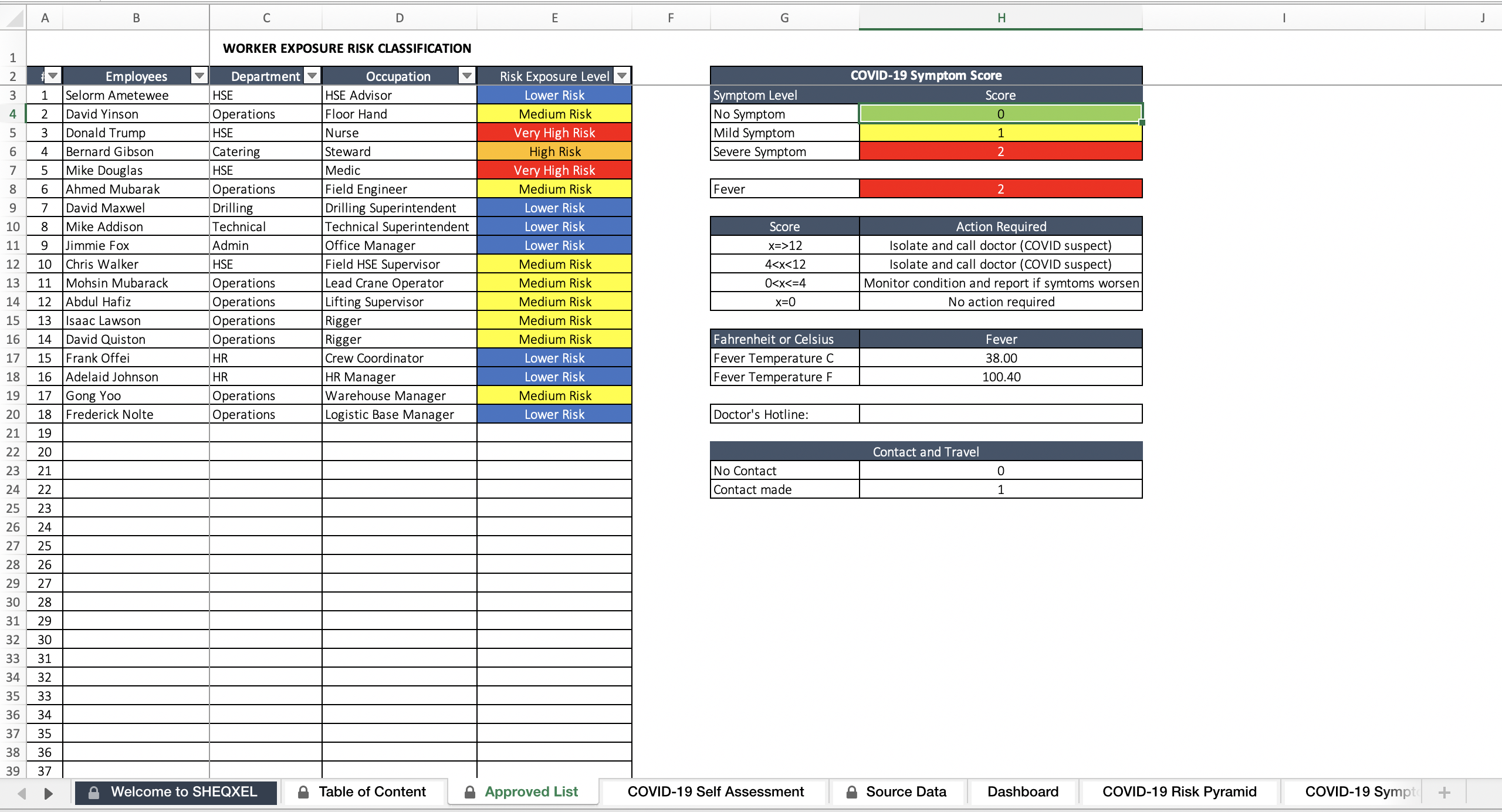
Task: Open the Employees column filter dropdown
Action: [199, 76]
